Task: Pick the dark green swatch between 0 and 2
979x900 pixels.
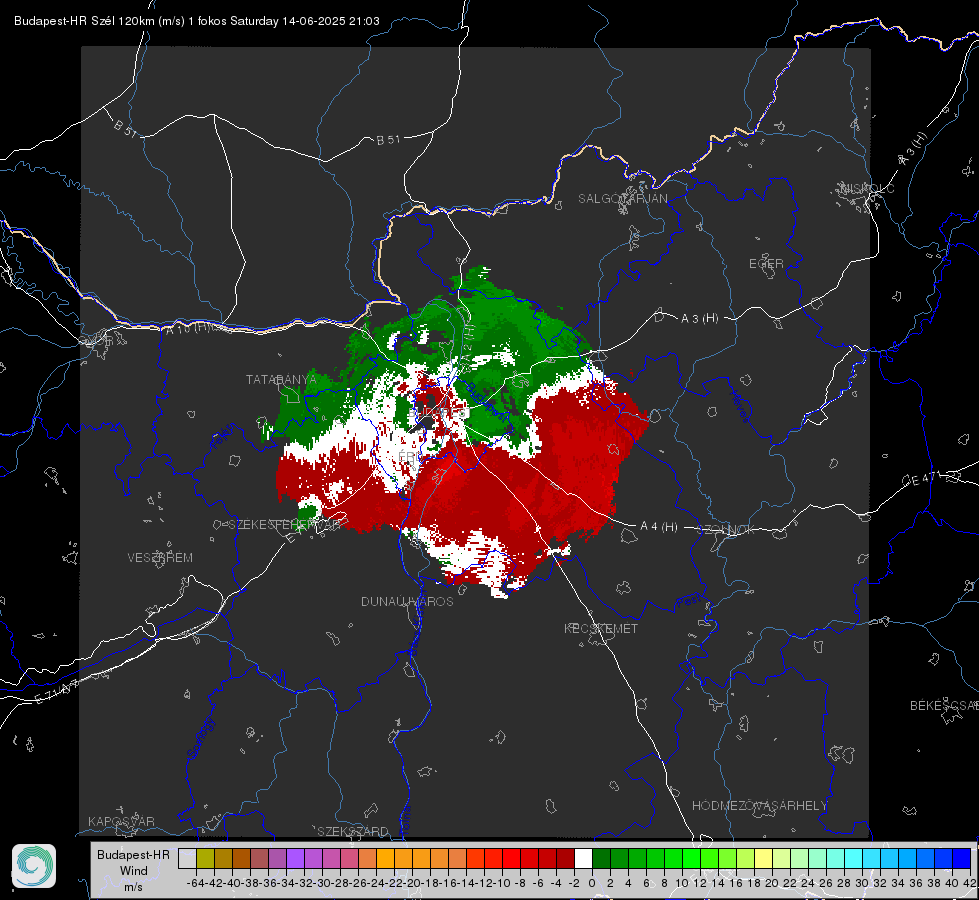Action: coord(601,859)
